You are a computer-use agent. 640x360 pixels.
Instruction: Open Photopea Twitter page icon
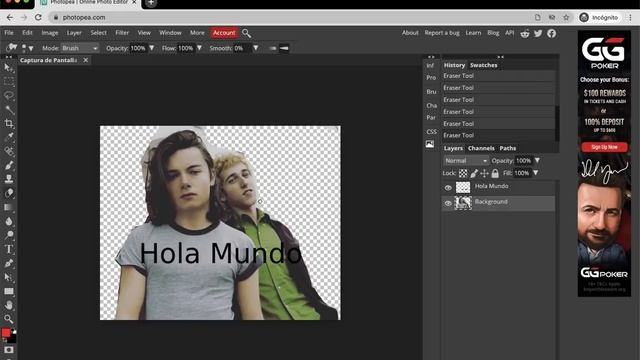click(538, 33)
